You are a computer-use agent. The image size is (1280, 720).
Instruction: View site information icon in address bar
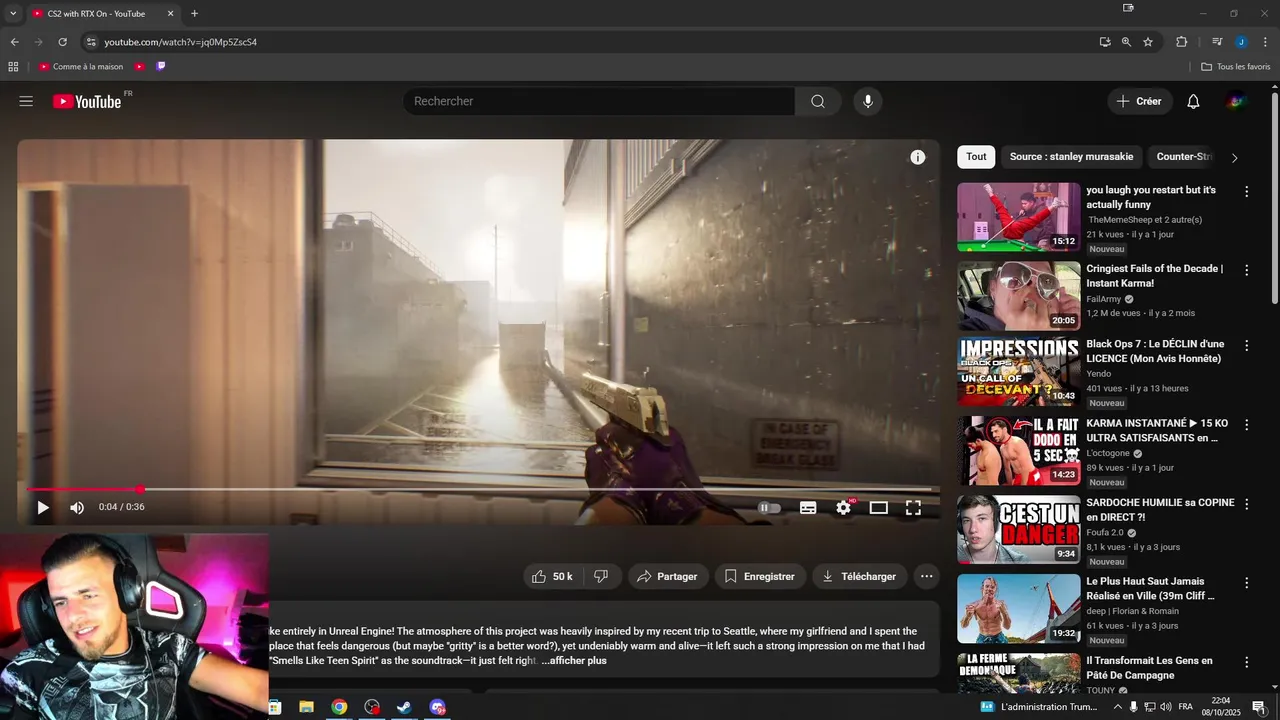(91, 42)
